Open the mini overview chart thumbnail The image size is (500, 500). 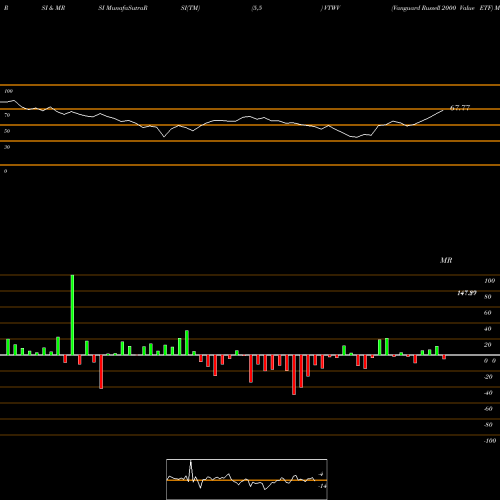coord(247,479)
